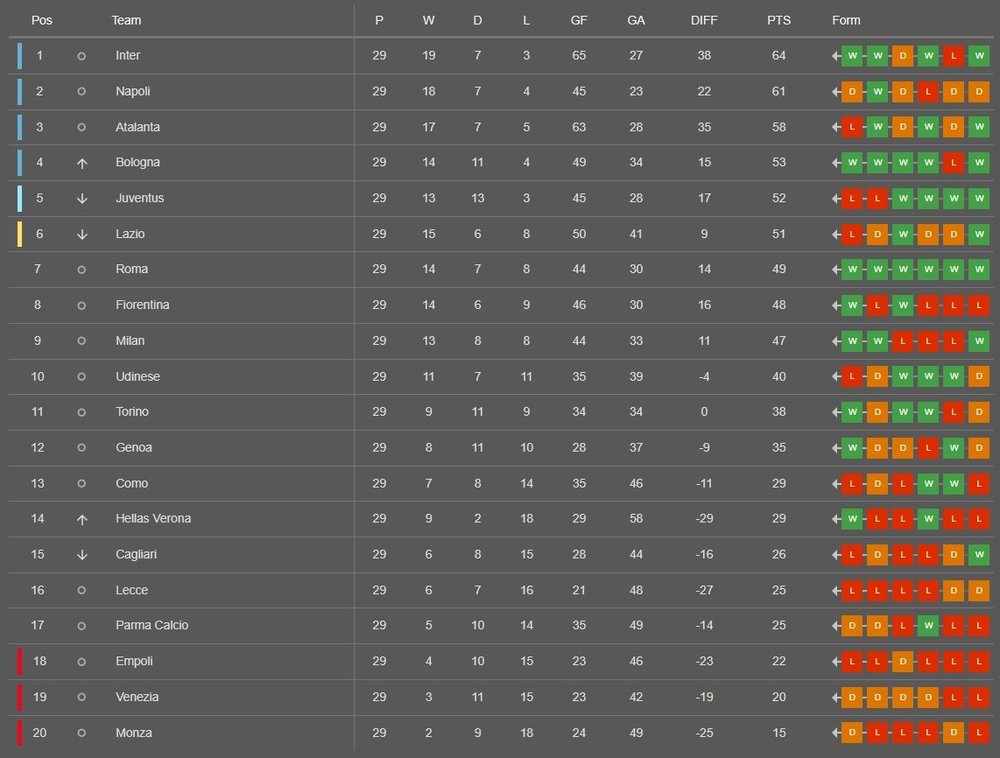The width and height of the screenshot is (1000, 758).
Task: Sort table by PTS column header
Action: (x=779, y=20)
